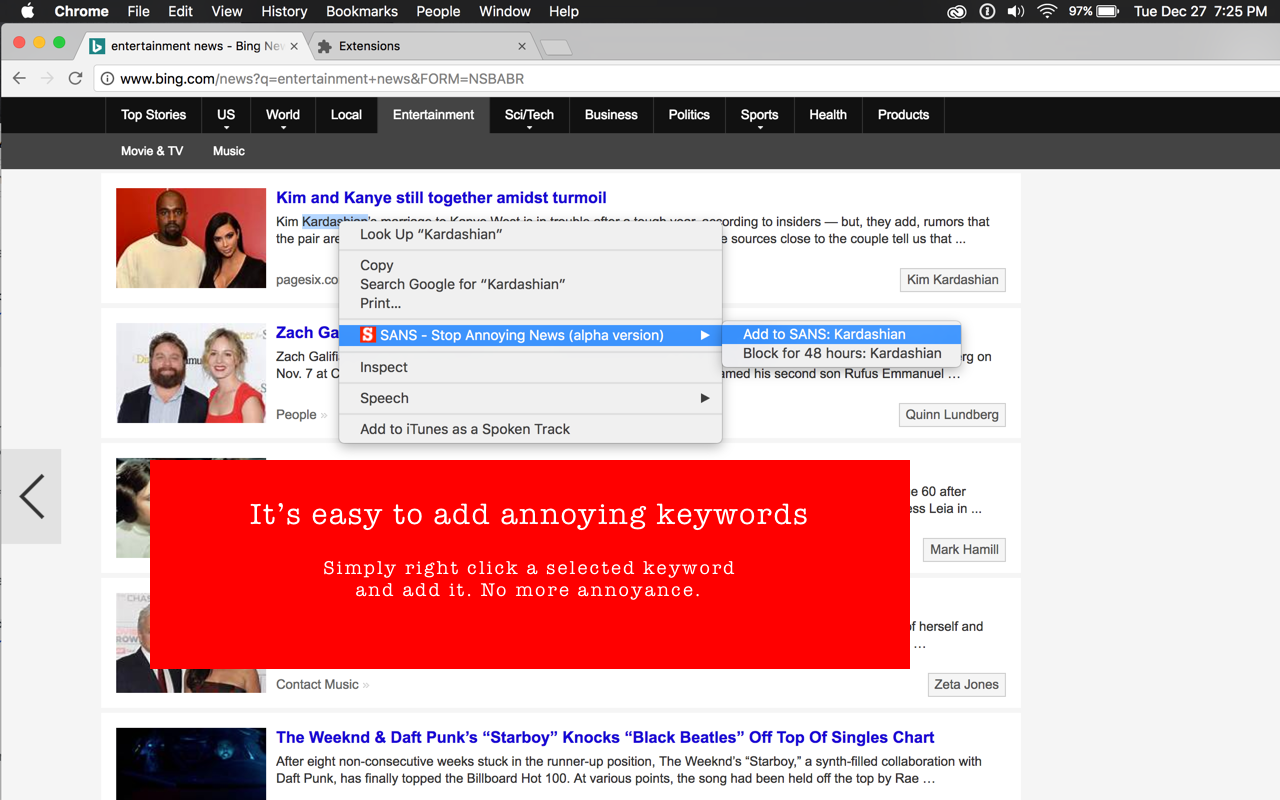1280x800 pixels.
Task: Switch to entertainment news Bing tab
Action: 195,46
